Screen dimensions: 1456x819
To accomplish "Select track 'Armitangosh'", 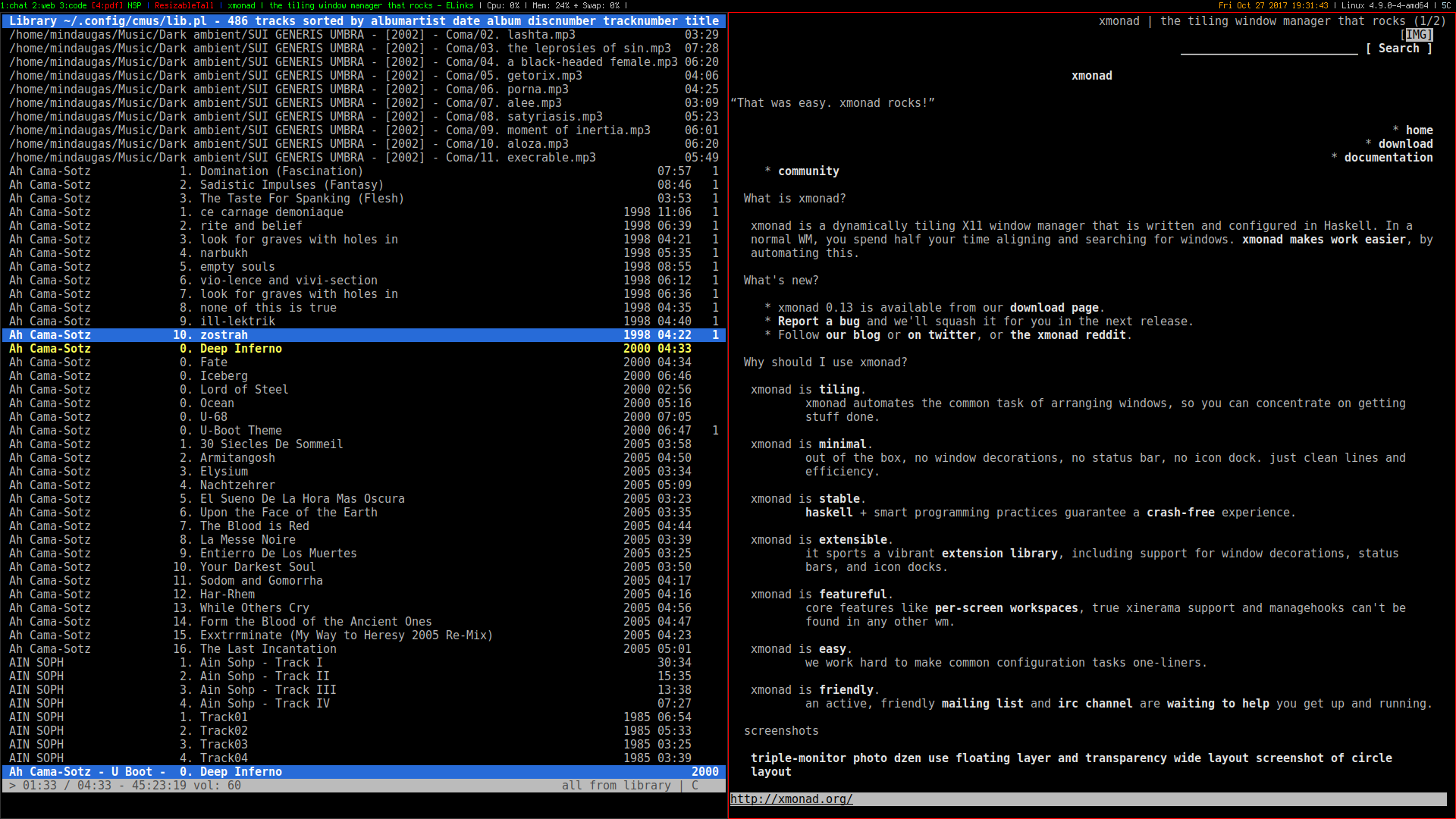I will point(364,458).
